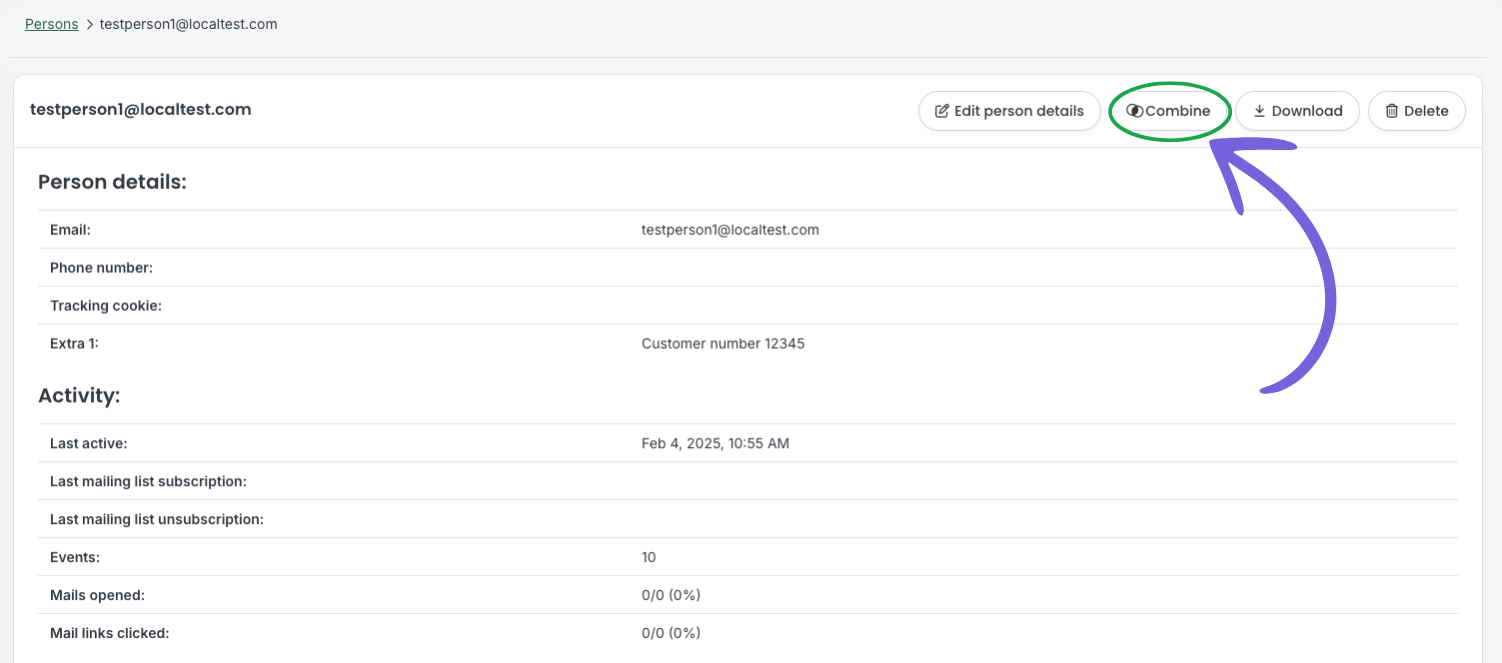Select the Email value in Person details

(729, 230)
